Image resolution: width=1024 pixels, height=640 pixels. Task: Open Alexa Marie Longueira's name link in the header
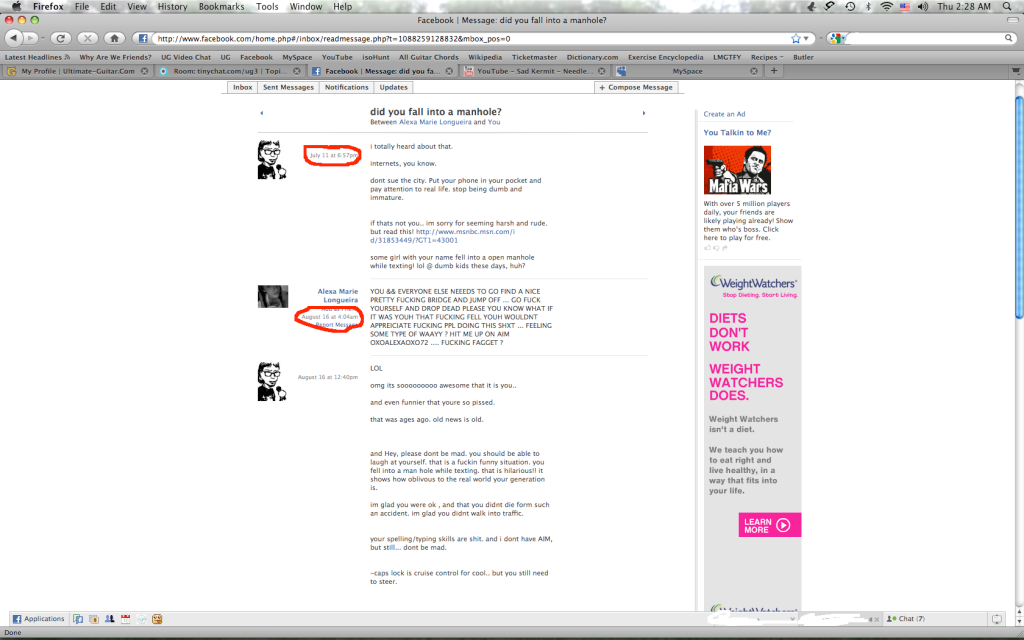(435, 122)
